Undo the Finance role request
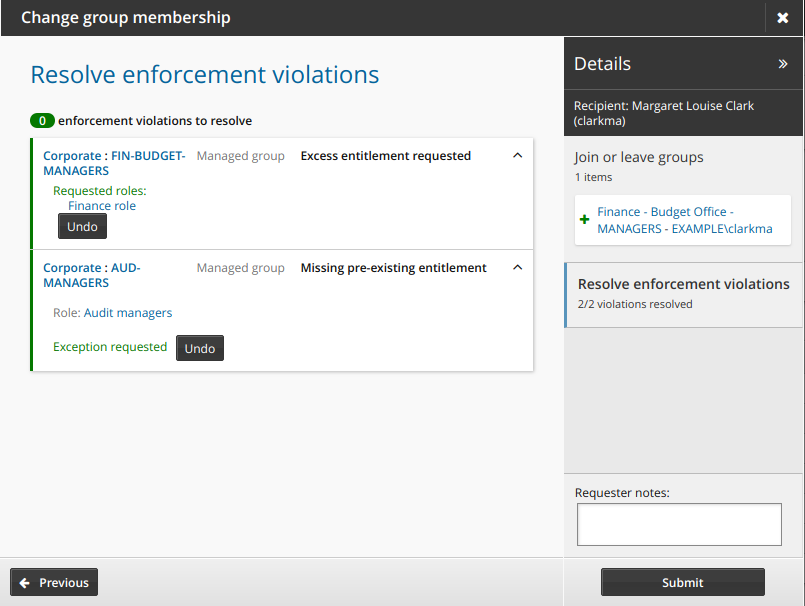Image resolution: width=805 pixels, height=606 pixels. point(82,227)
